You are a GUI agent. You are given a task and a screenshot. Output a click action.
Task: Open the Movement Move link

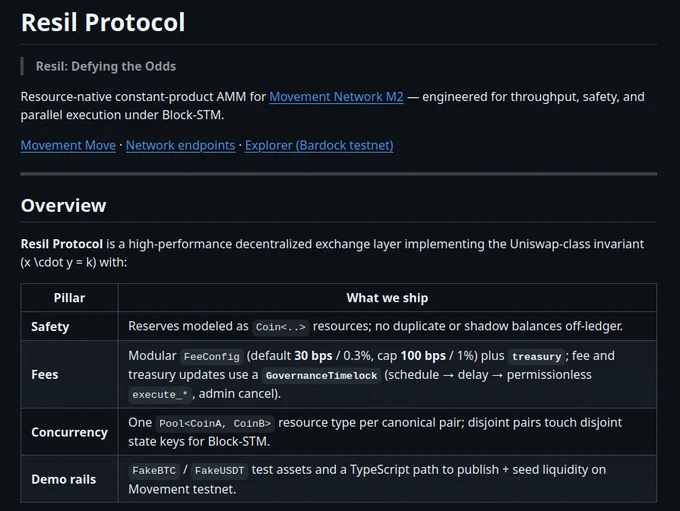tap(68, 145)
